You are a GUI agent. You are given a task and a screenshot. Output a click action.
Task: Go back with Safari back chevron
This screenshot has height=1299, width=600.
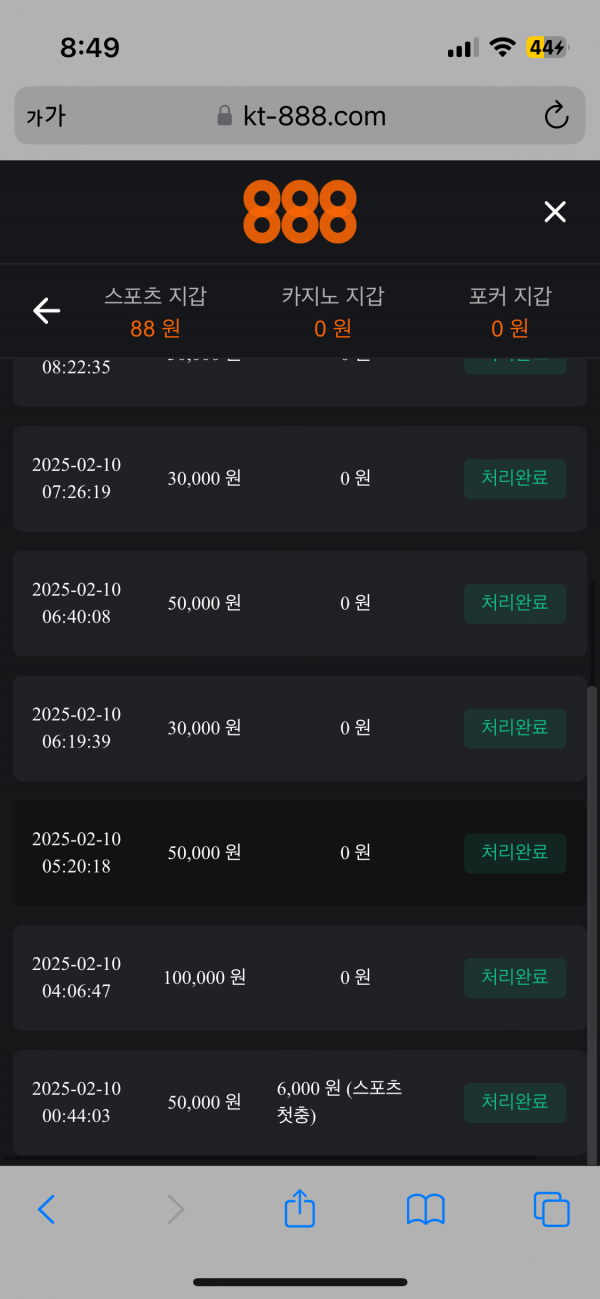coord(46,1209)
